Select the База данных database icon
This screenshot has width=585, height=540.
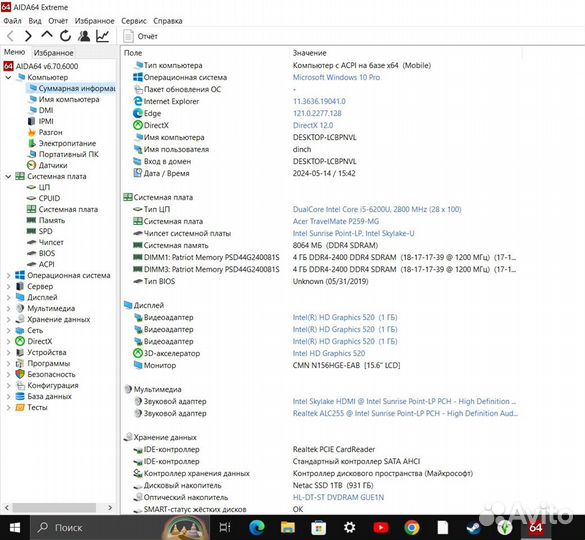tap(20, 396)
